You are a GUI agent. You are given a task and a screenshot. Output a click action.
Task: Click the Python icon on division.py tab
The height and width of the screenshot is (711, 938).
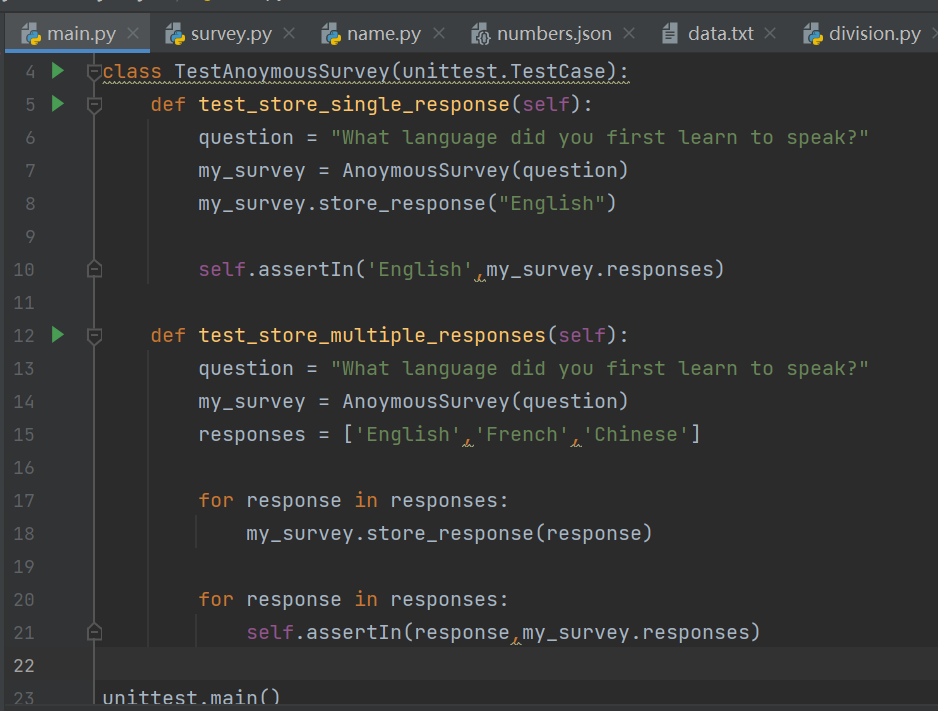pos(813,34)
